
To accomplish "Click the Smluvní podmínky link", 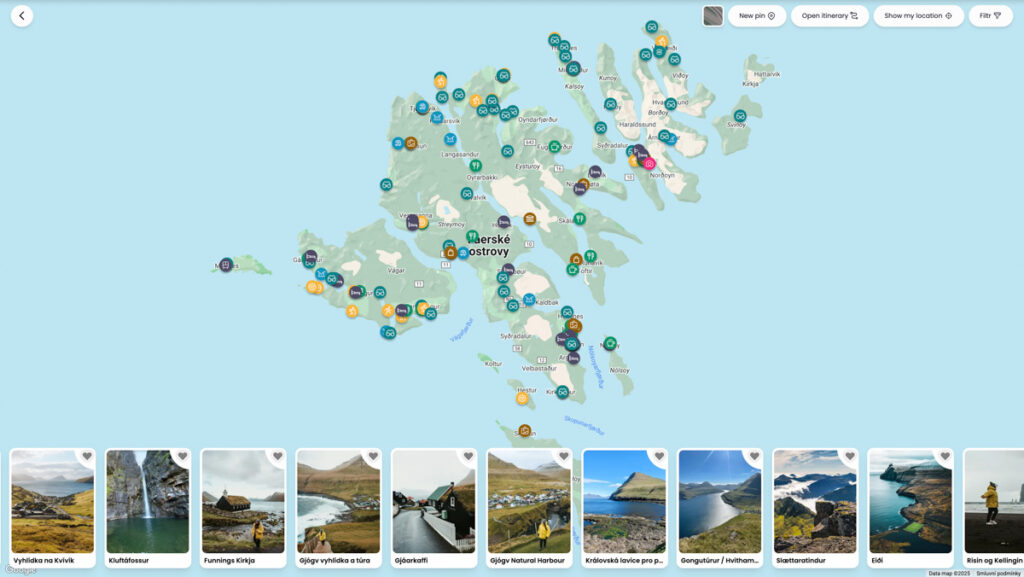I will (x=1000, y=573).
